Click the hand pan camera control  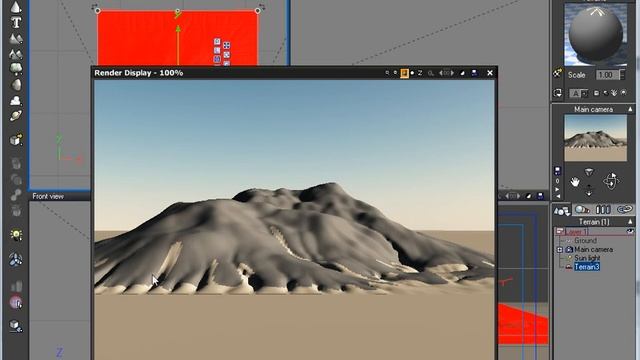pos(575,182)
